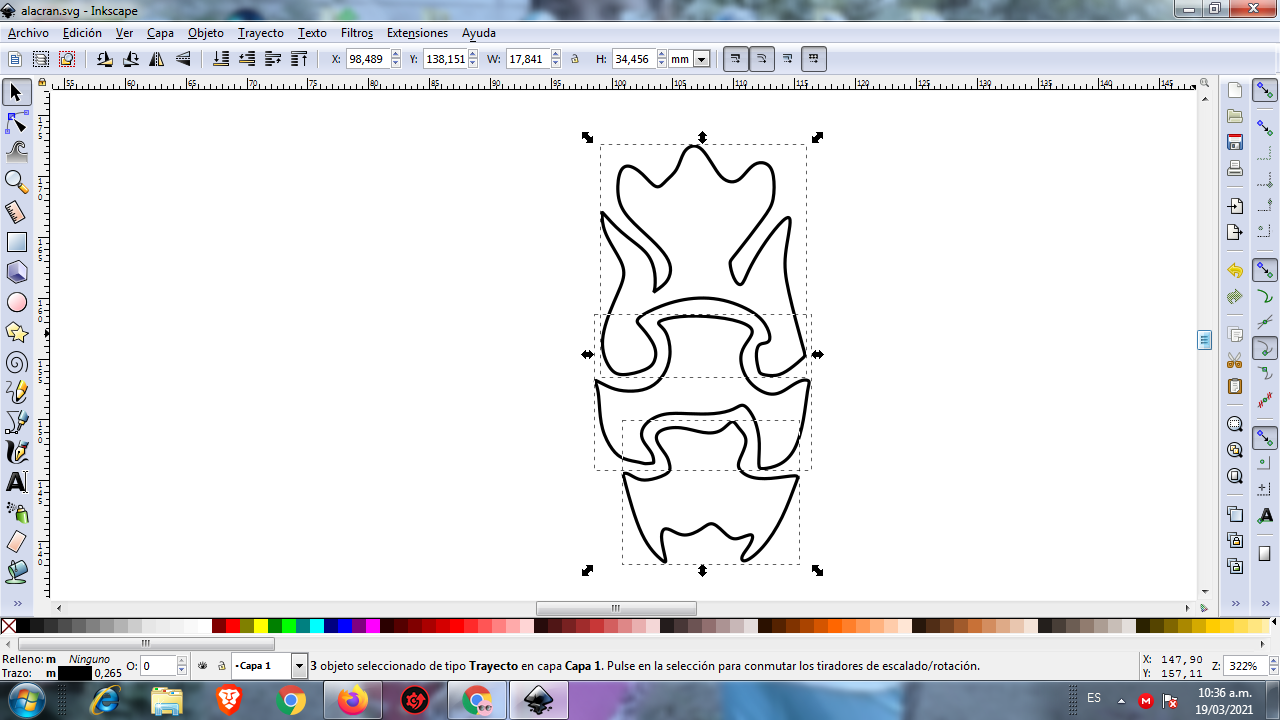The width and height of the screenshot is (1280, 720).
Task: Select the Rectangle tool
Action: point(16,242)
